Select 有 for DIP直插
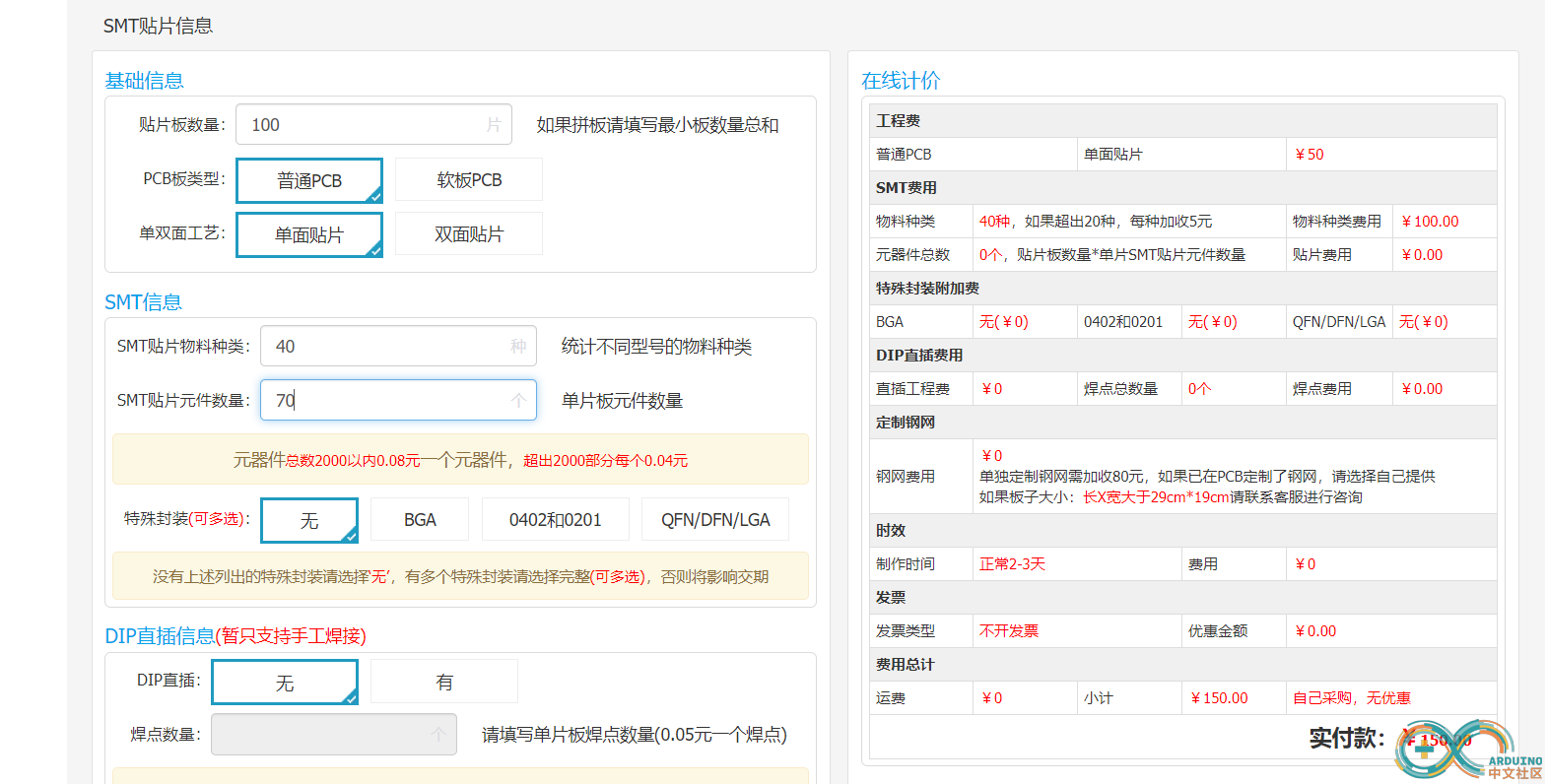Viewport: 1547px width, 784px height. pyautogui.click(x=444, y=682)
